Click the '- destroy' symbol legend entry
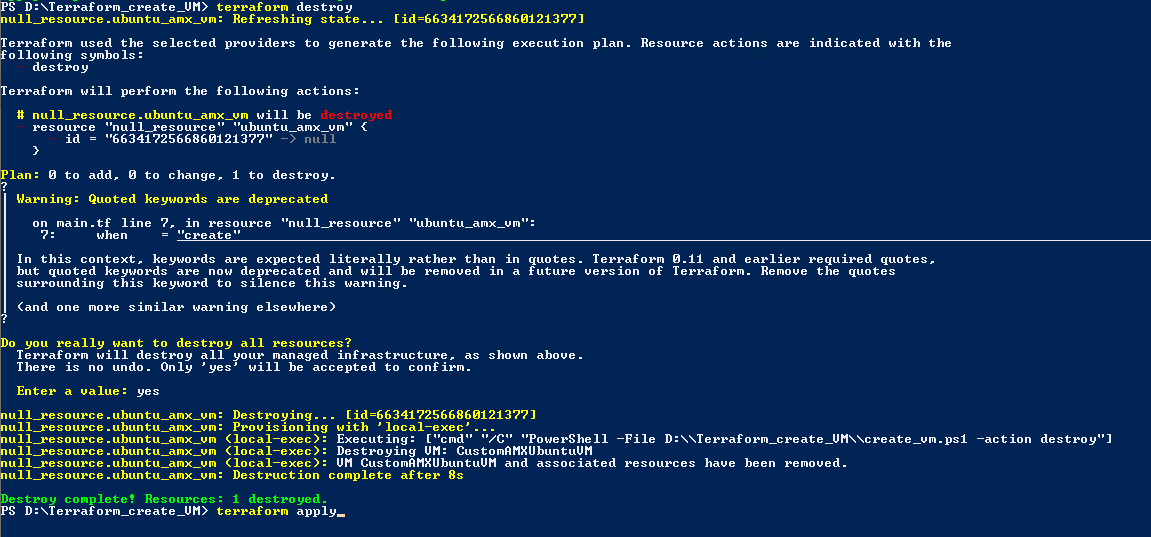 click(52, 67)
